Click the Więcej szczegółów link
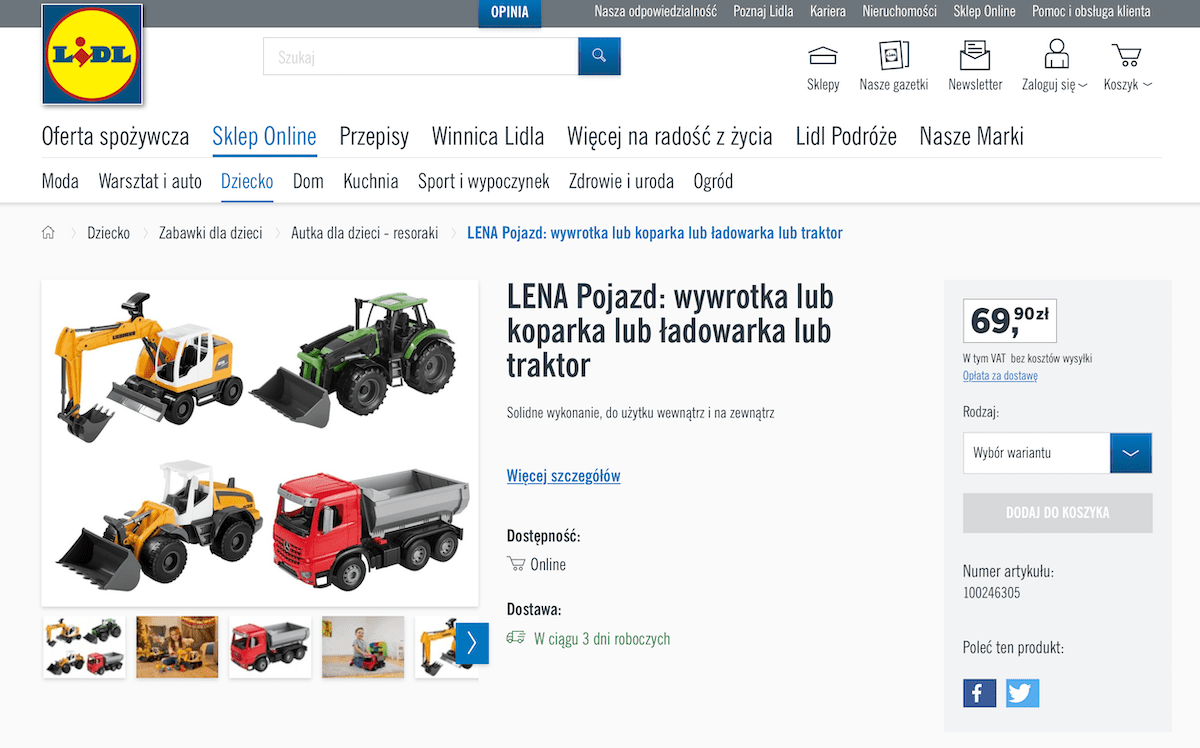 coord(563,476)
